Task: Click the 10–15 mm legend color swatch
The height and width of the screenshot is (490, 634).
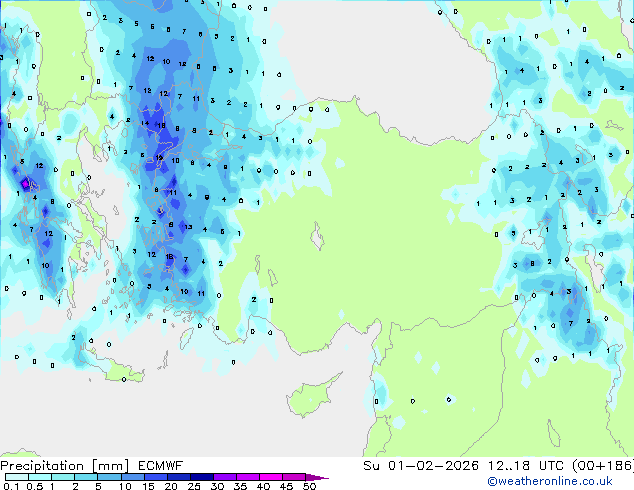Action: tap(132, 477)
